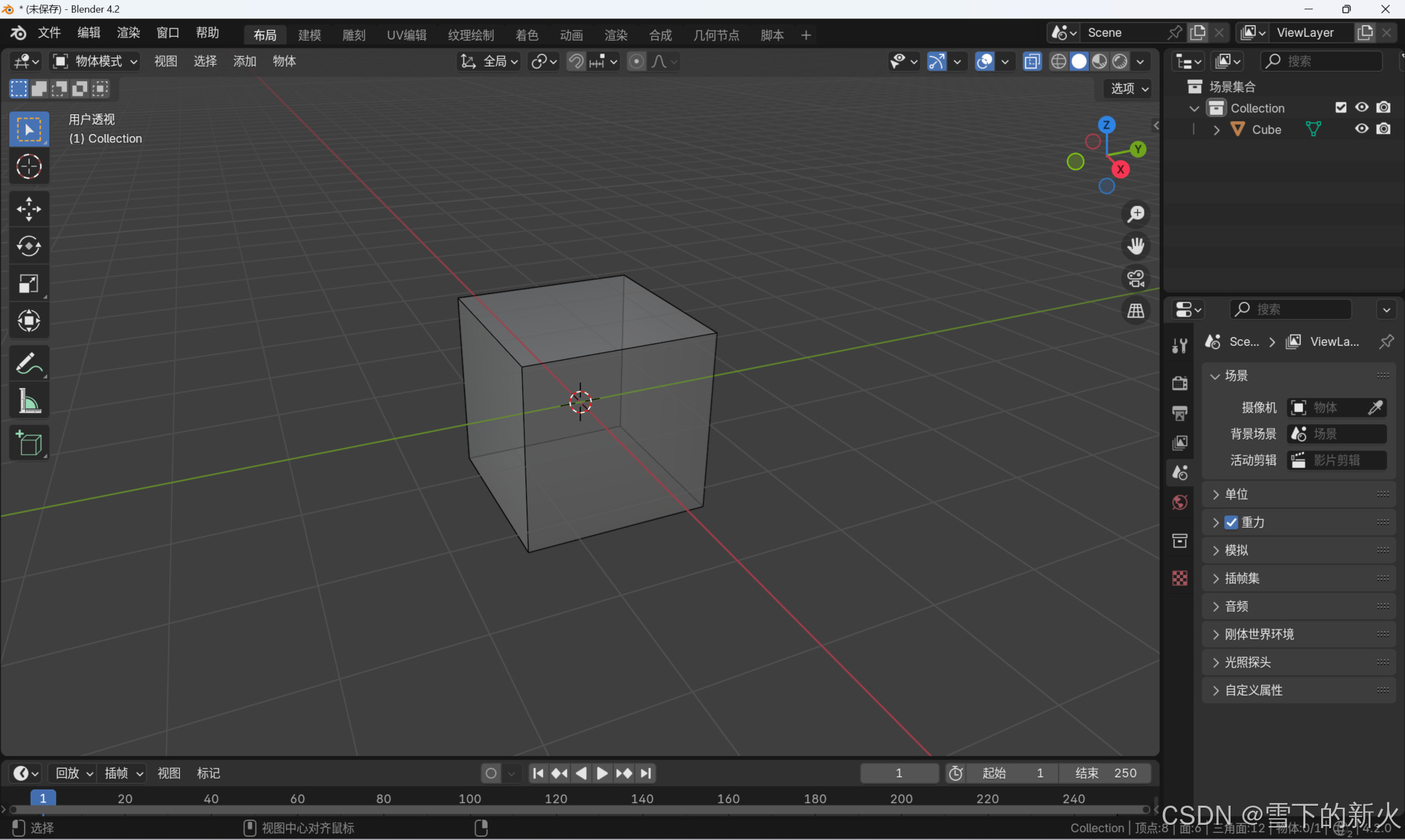Open the 物体模式 object mode dropdown
Image resolution: width=1405 pixels, height=840 pixels.
click(96, 61)
